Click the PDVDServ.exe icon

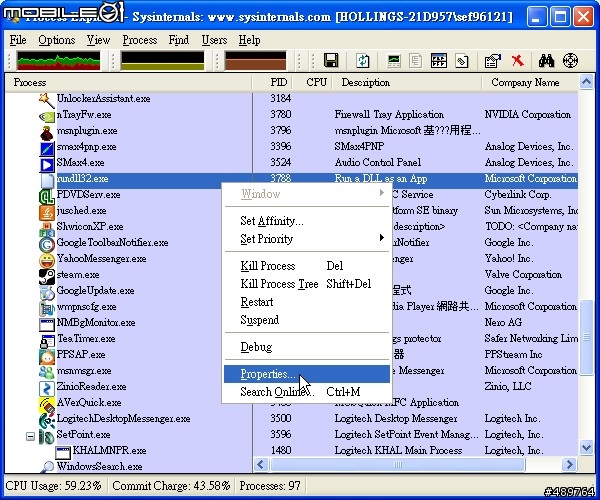point(47,196)
